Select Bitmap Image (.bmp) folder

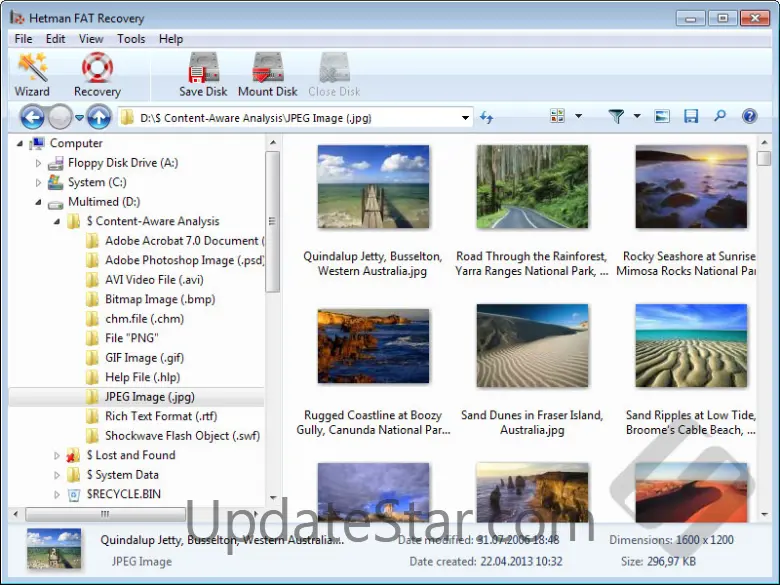coord(150,299)
